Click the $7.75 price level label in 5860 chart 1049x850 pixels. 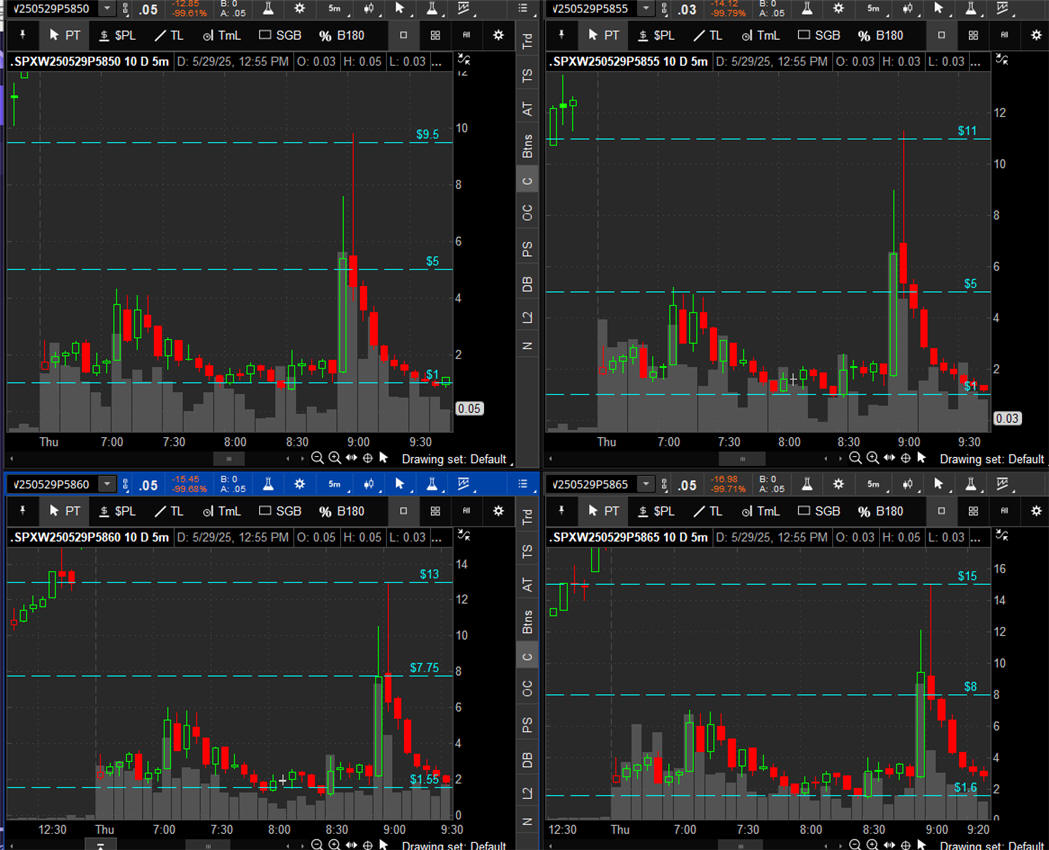click(425, 667)
